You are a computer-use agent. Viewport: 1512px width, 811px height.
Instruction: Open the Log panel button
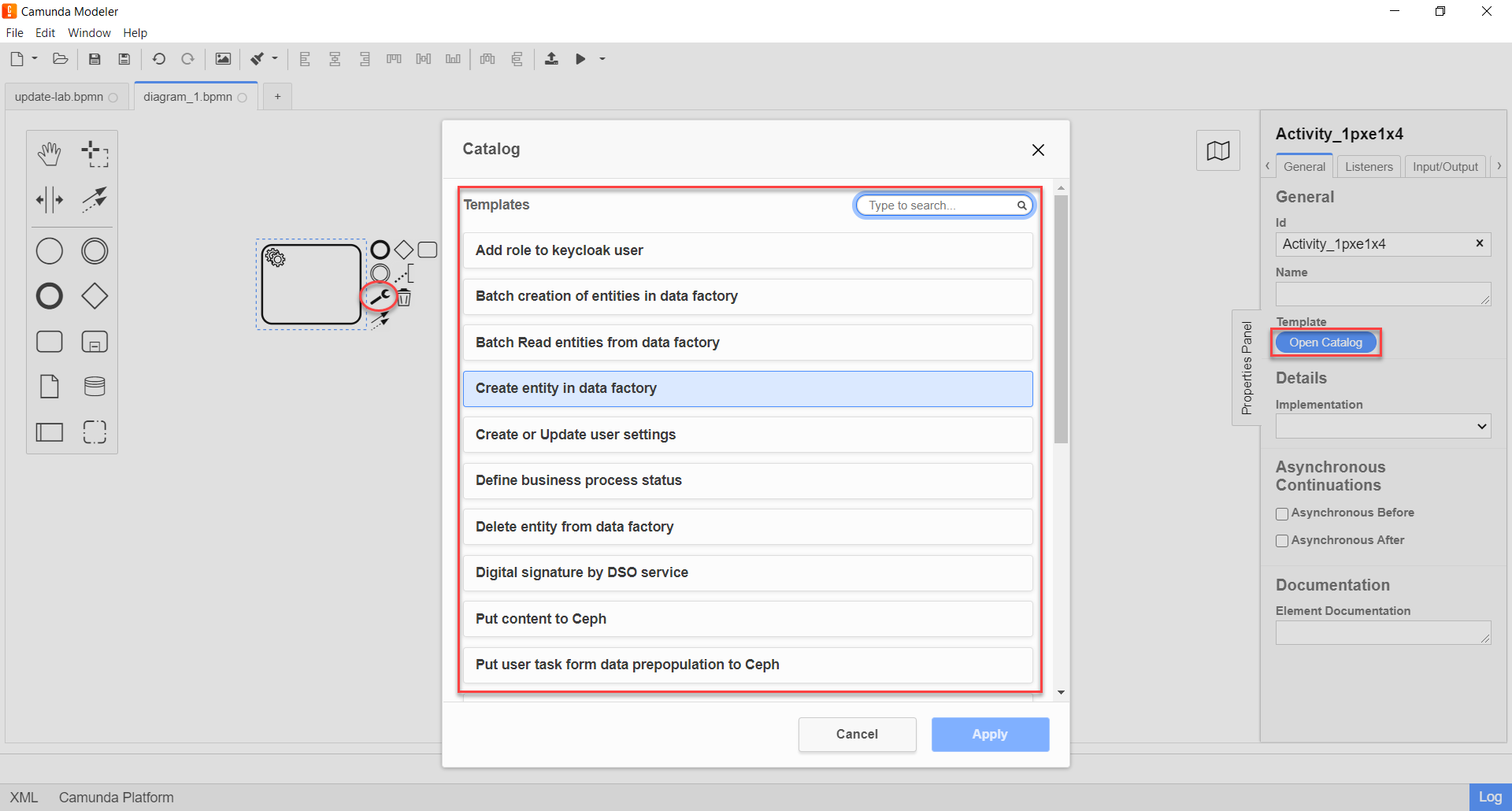click(1490, 797)
